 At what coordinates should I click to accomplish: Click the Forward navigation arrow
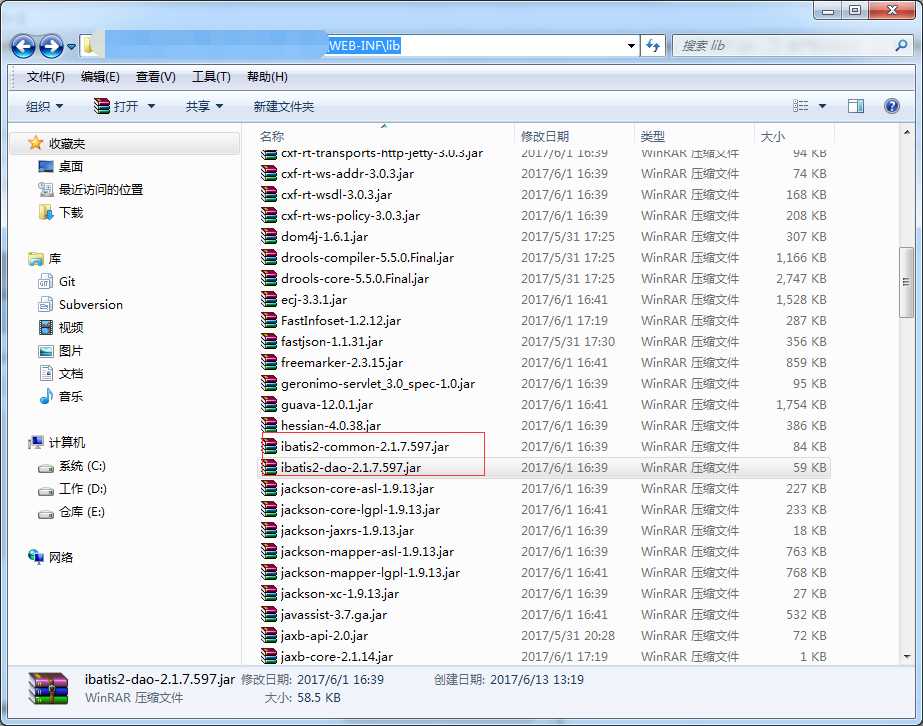click(51, 46)
